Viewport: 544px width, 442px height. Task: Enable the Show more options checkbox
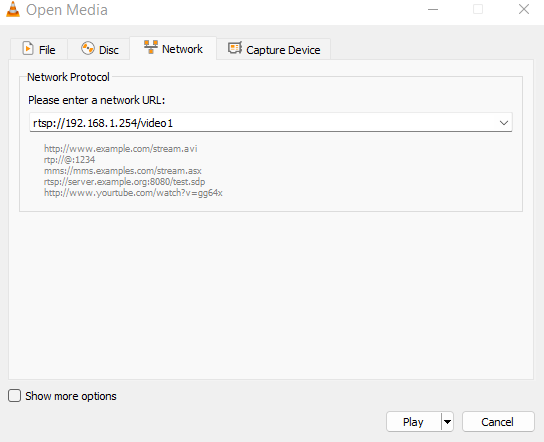14,396
